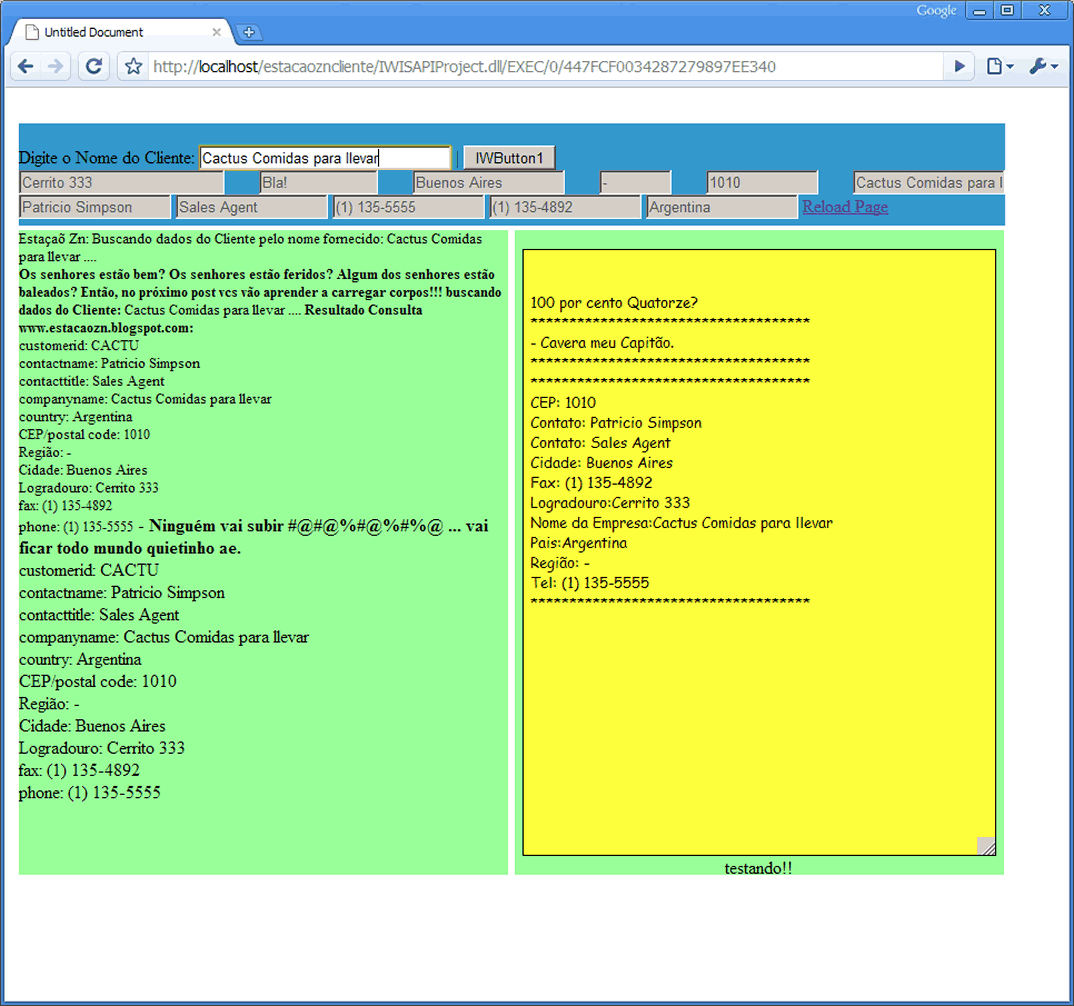Image resolution: width=1074 pixels, height=1006 pixels.
Task: Click the 'Digite o Nome do Cliente:' label
Action: [107, 158]
